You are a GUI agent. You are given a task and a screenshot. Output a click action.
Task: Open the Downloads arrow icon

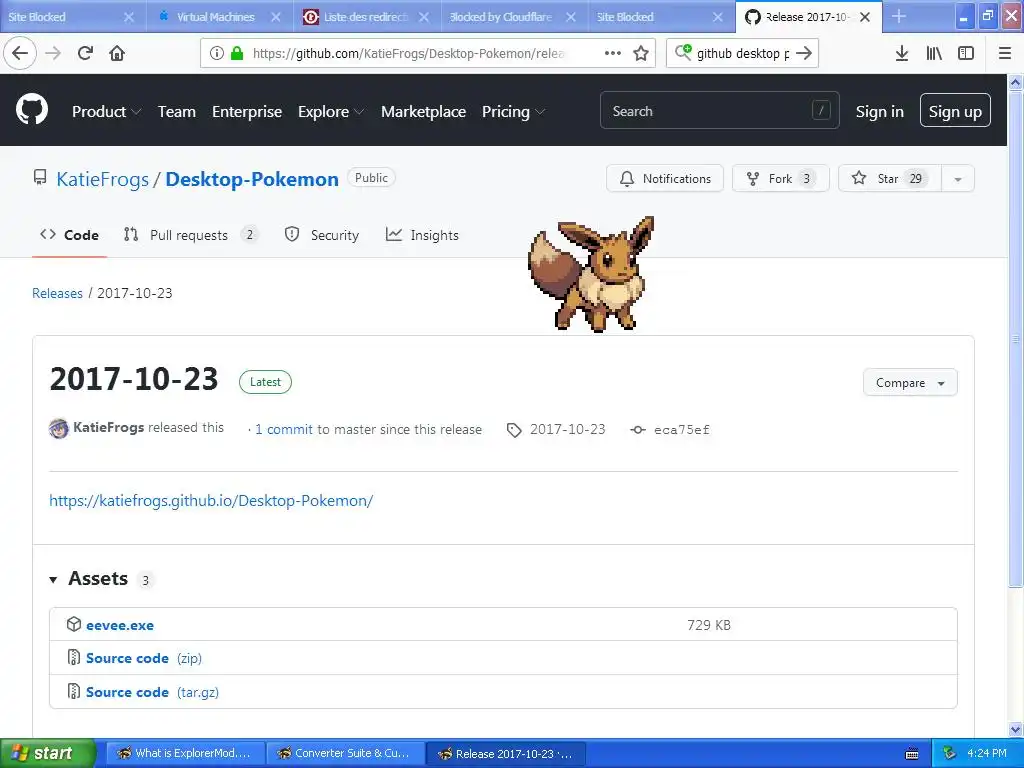click(x=901, y=54)
